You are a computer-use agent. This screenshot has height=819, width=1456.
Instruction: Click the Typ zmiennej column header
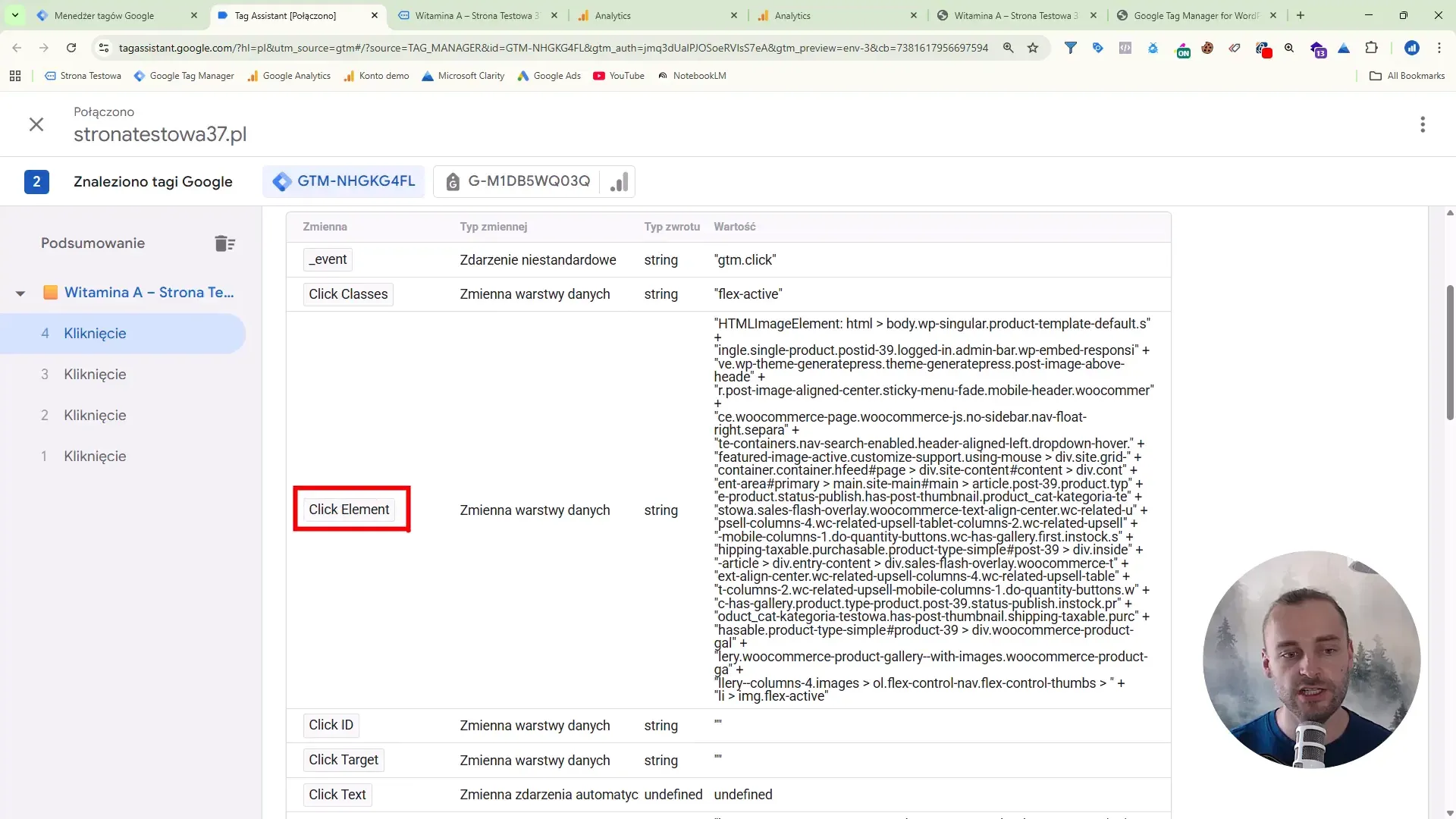pyautogui.click(x=493, y=227)
